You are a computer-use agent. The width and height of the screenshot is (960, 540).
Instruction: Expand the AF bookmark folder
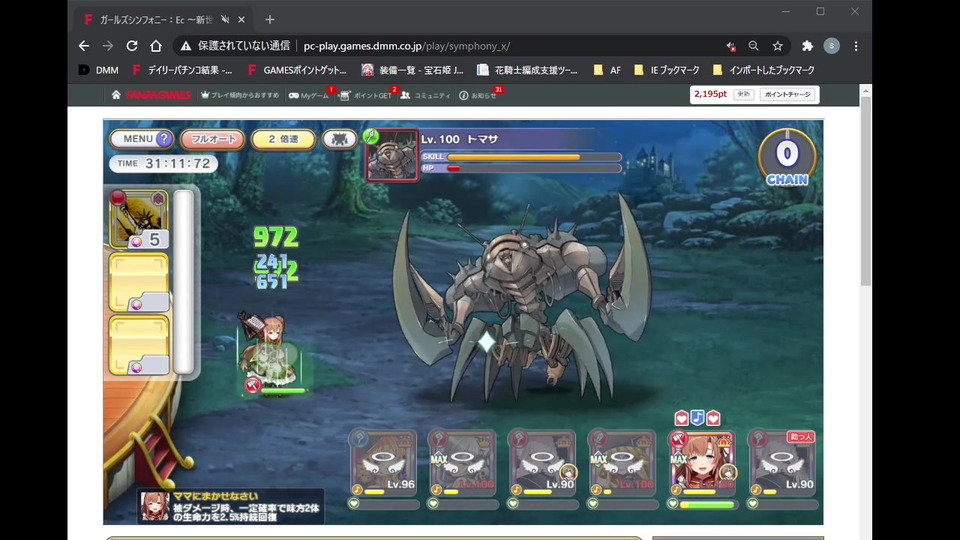tap(607, 70)
